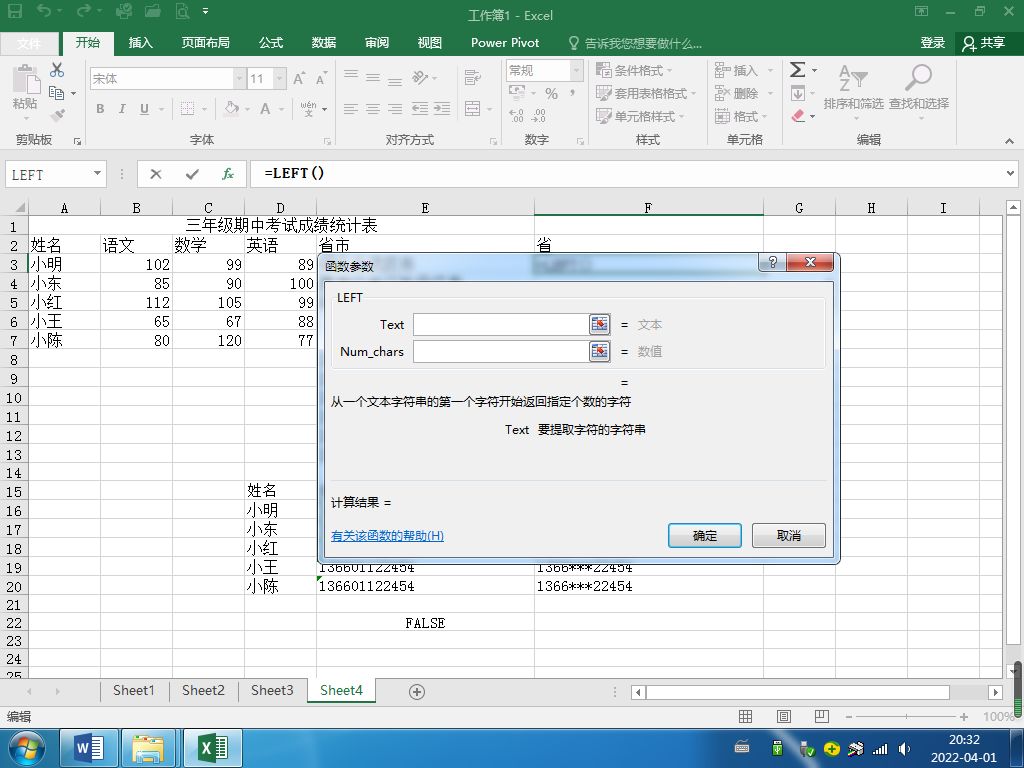This screenshot has width=1024, height=768.
Task: Switch to Page Layout view in status bar
Action: click(x=782, y=717)
